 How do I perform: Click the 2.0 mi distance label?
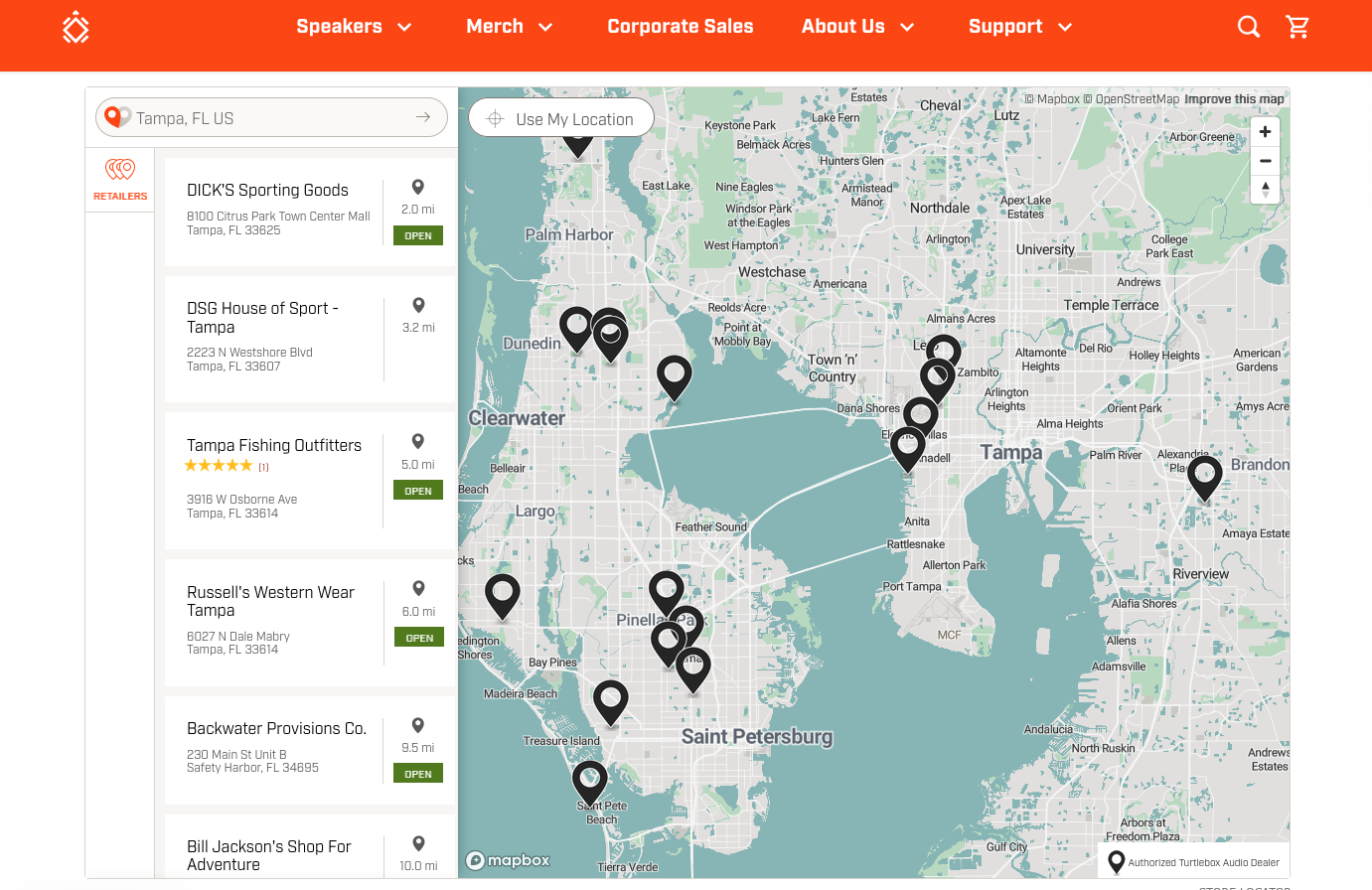(418, 210)
